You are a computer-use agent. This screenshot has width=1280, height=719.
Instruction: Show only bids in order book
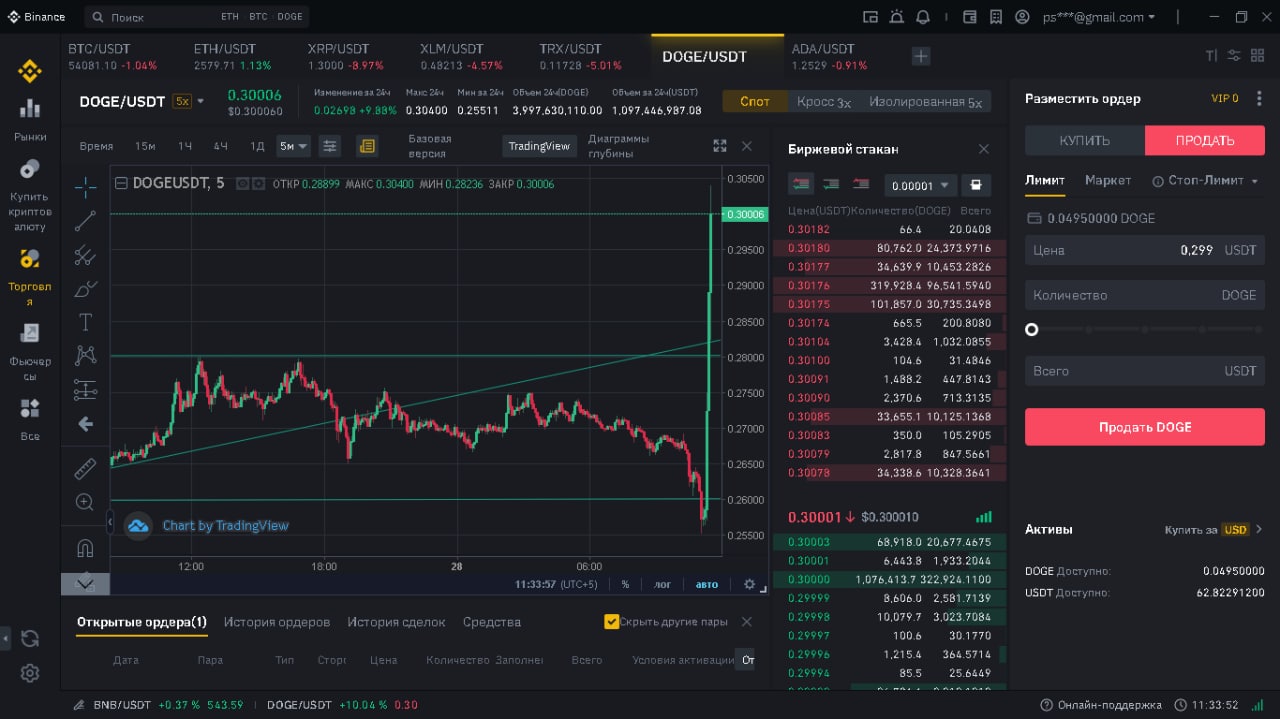[830, 184]
